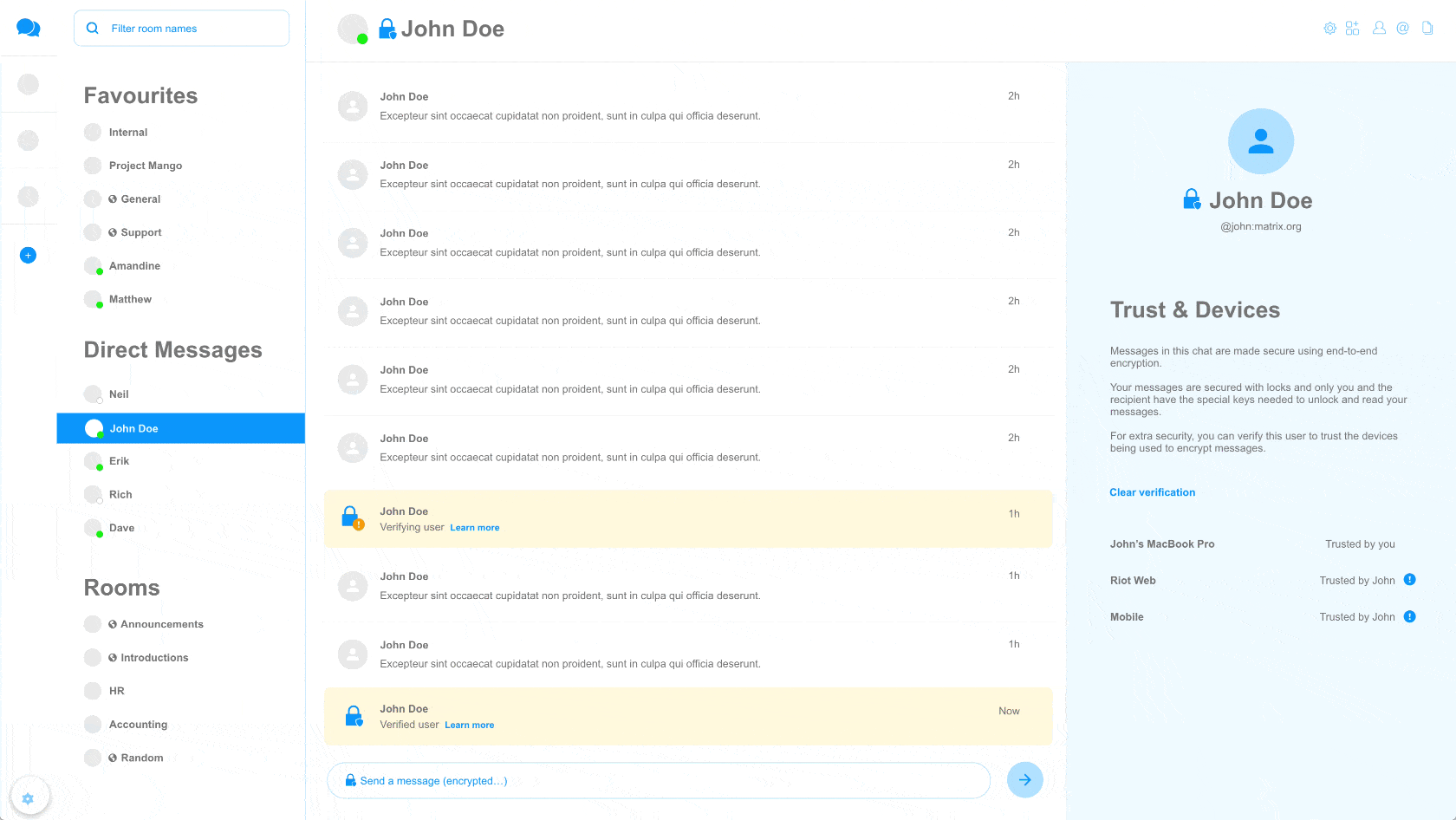Click the Clear verification link
Viewport: 1456px width, 820px height.
click(1152, 492)
